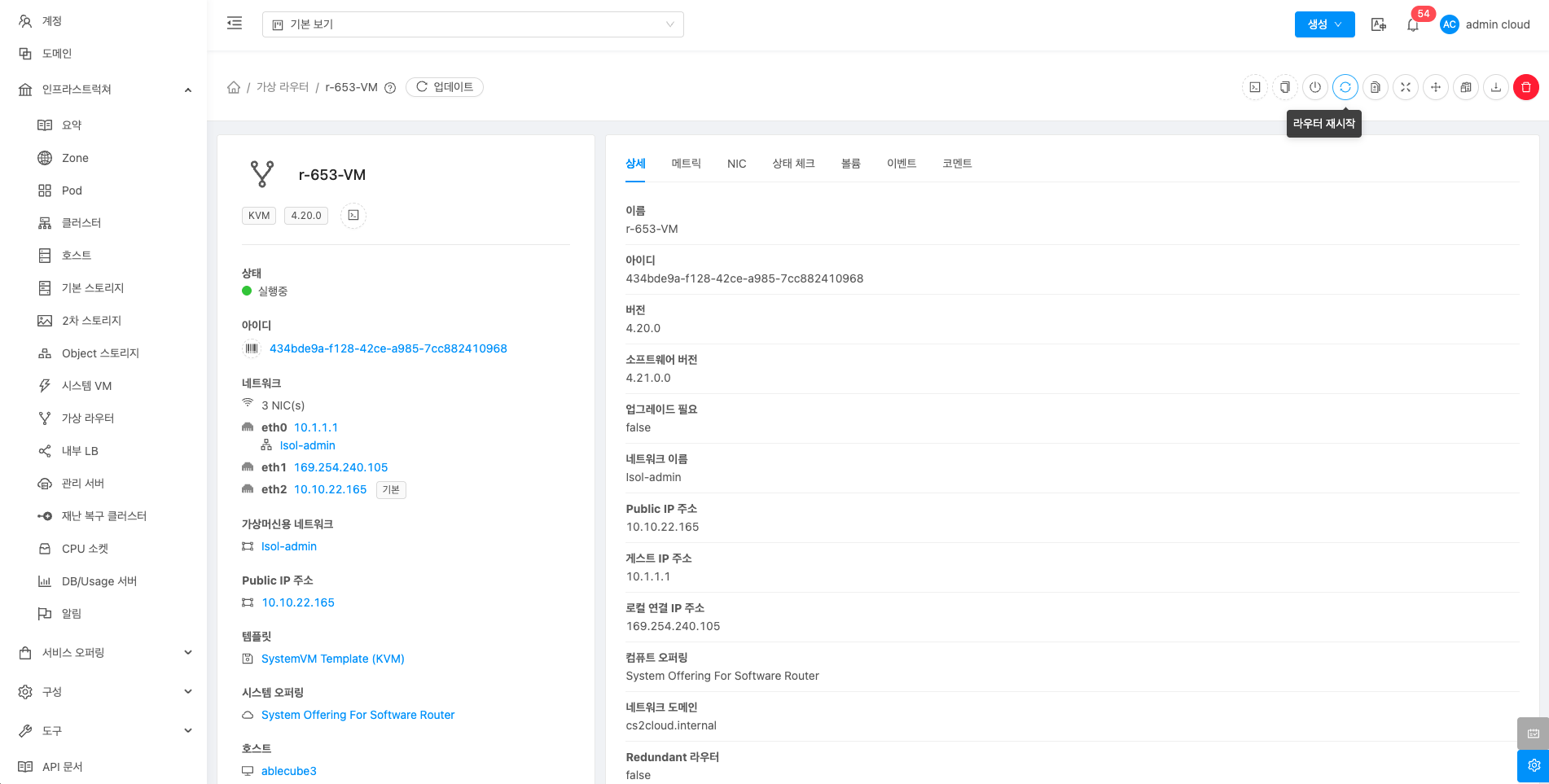Click the 업데이트 refresh button
The width and height of the screenshot is (1549, 784).
[x=445, y=87]
